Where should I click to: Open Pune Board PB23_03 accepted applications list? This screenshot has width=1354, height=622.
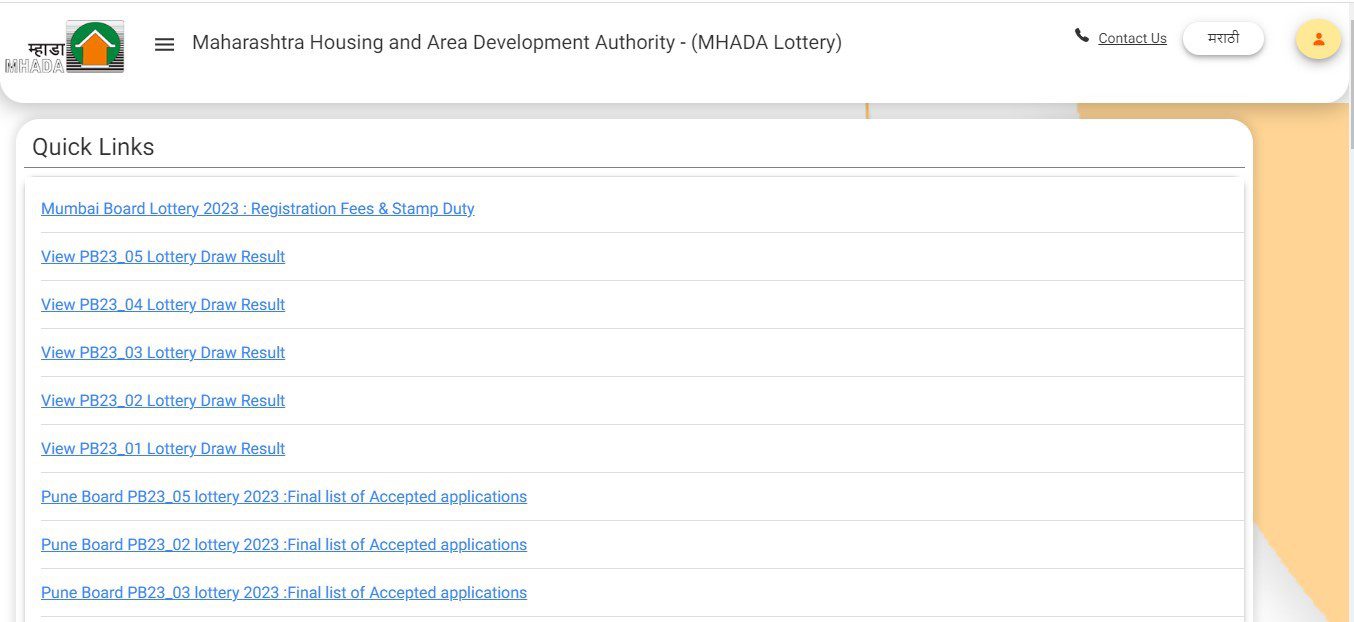coord(284,592)
